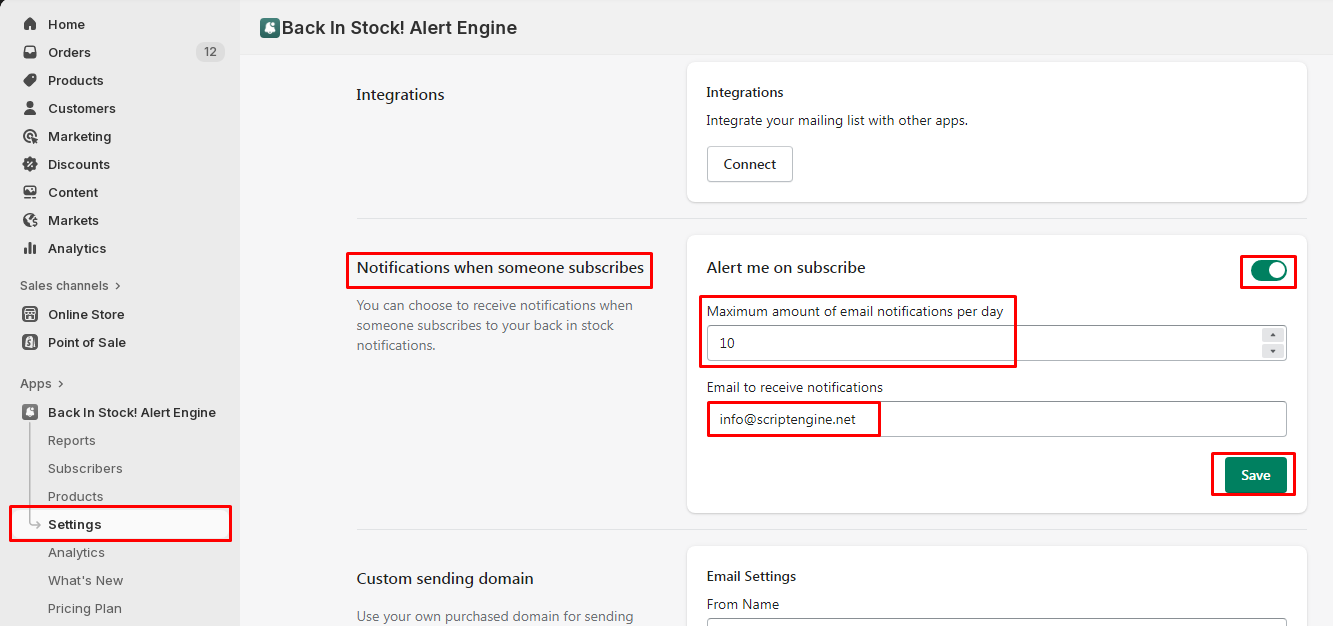Click the Orders inbox icon
This screenshot has height=626, width=1333.
click(30, 52)
